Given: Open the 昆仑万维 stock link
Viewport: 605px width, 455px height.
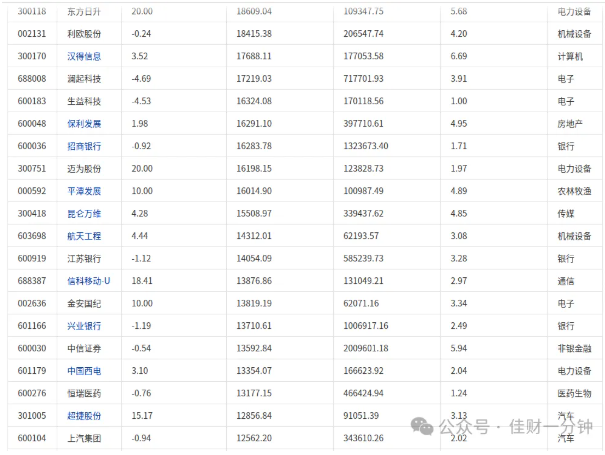Looking at the screenshot, I should click(x=84, y=213).
